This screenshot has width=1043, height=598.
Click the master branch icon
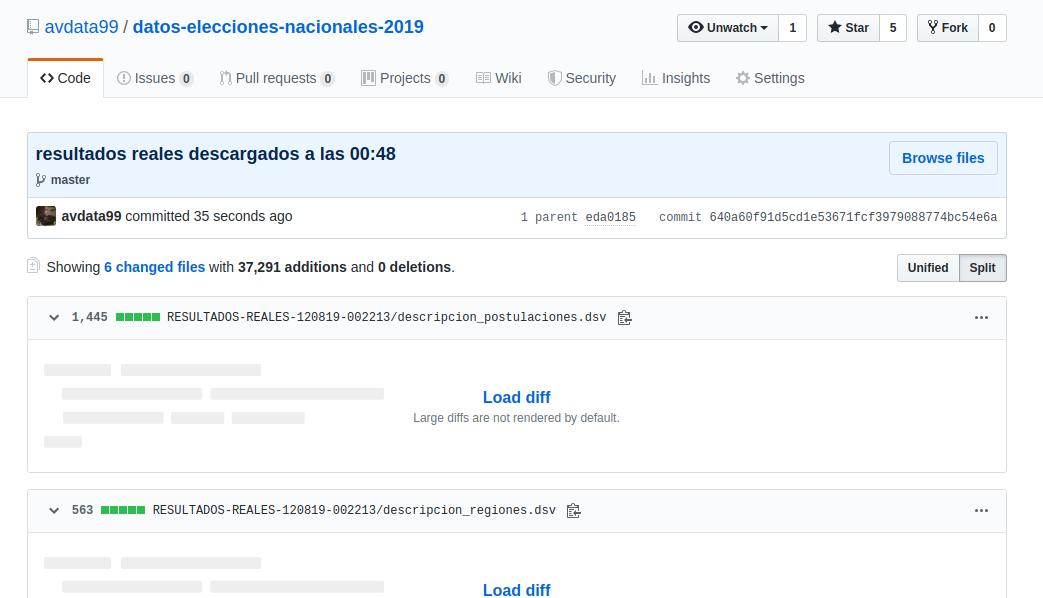point(41,180)
